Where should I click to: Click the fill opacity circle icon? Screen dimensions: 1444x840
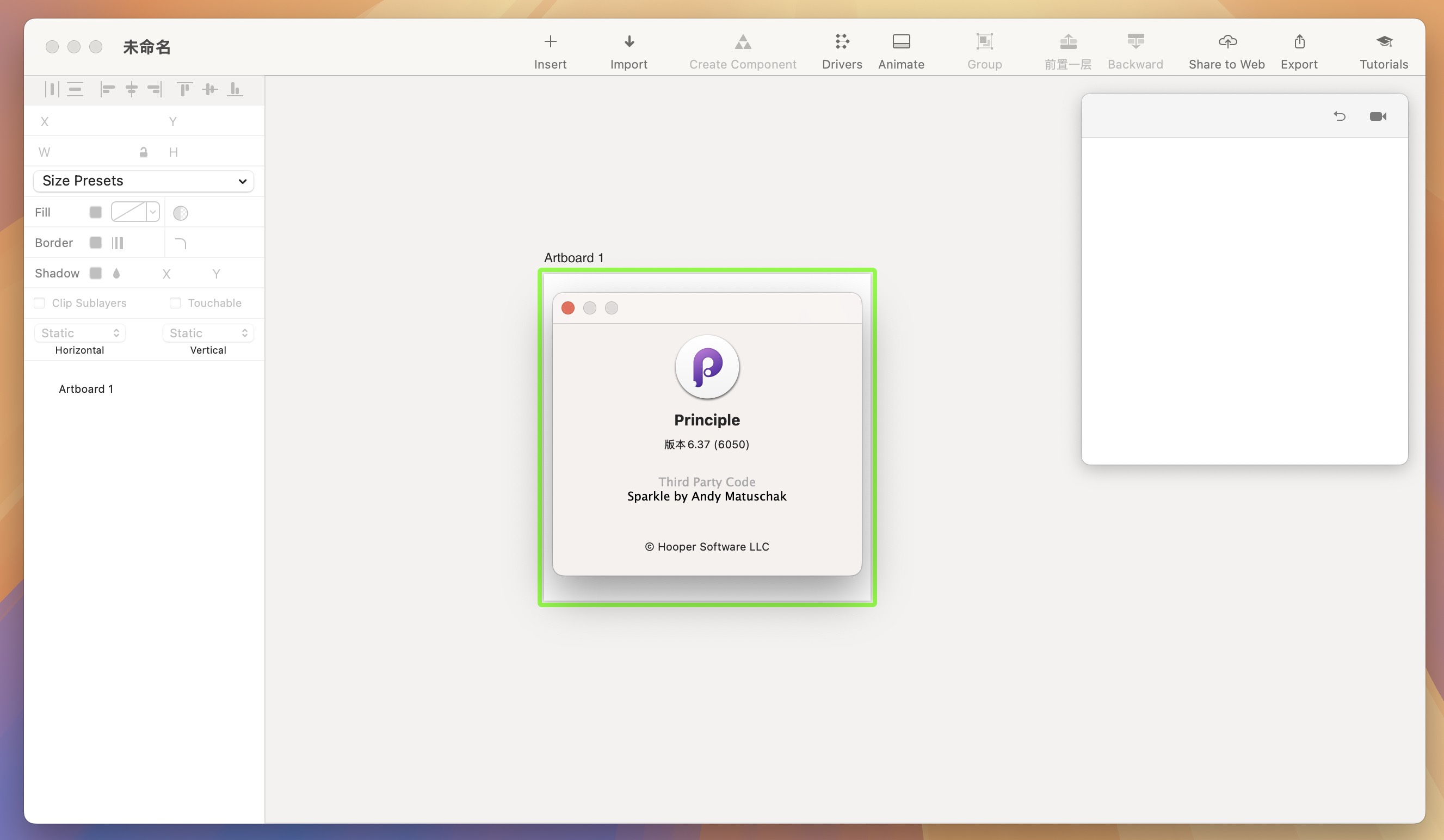pyautogui.click(x=181, y=213)
